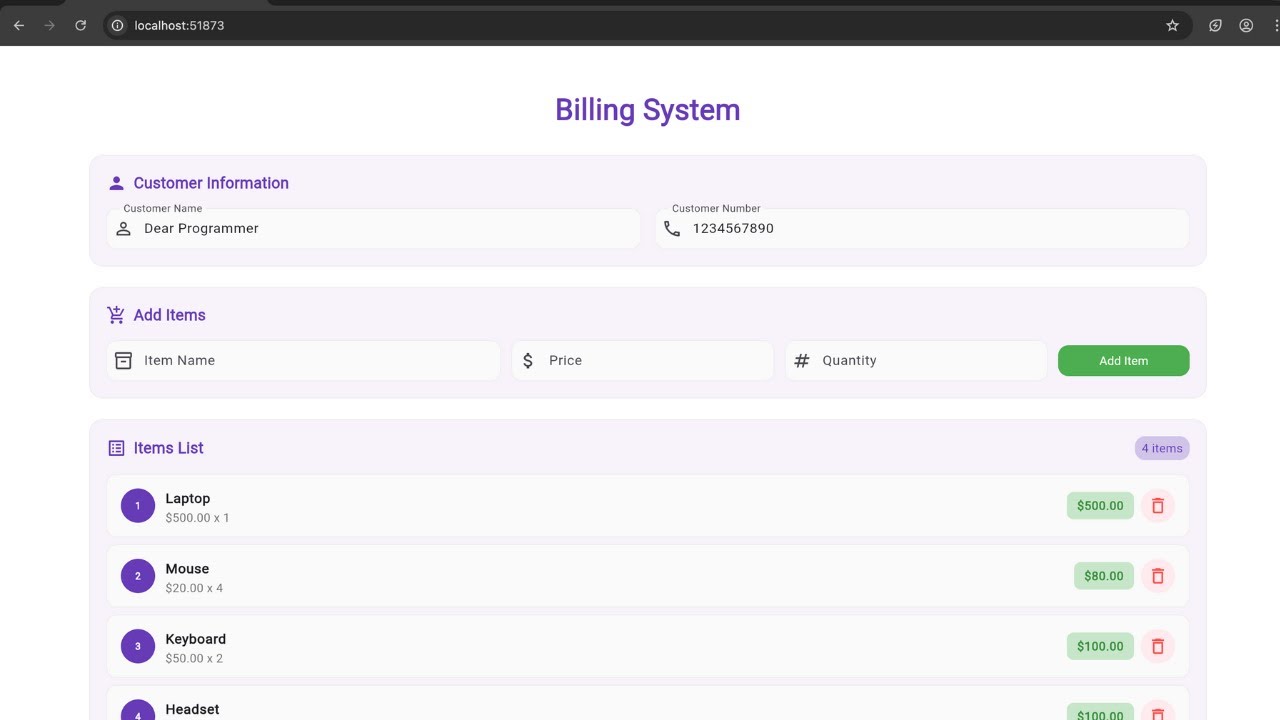Image resolution: width=1280 pixels, height=720 pixels.
Task: Click the person outline icon in Customer Name
Action: point(123,229)
